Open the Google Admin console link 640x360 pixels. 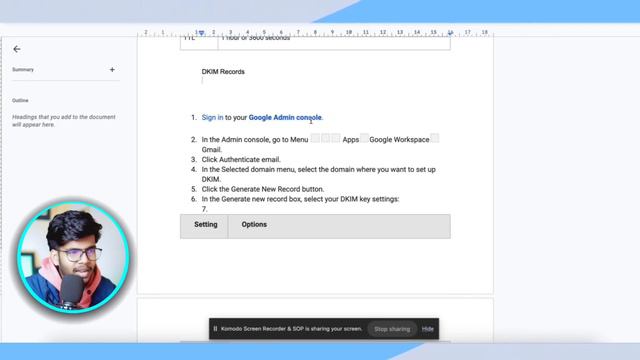pos(285,118)
